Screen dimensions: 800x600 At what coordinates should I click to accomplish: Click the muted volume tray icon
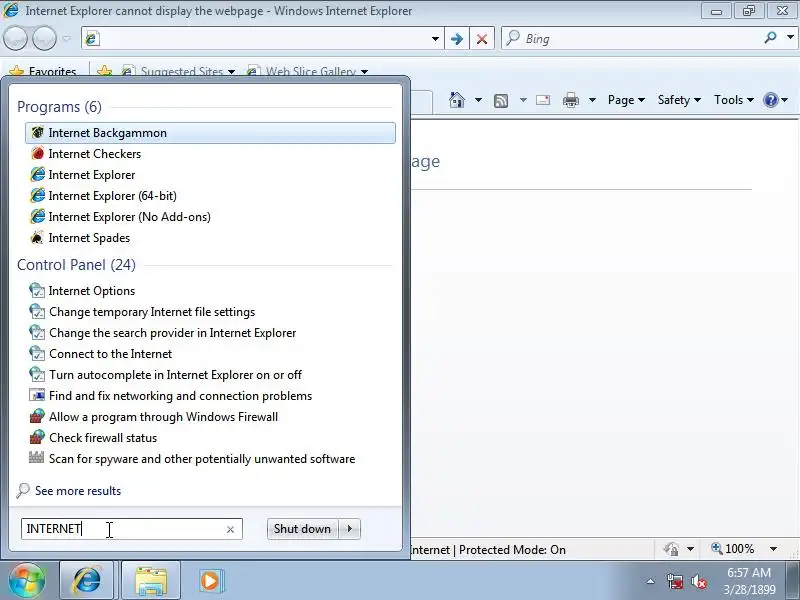[698, 581]
